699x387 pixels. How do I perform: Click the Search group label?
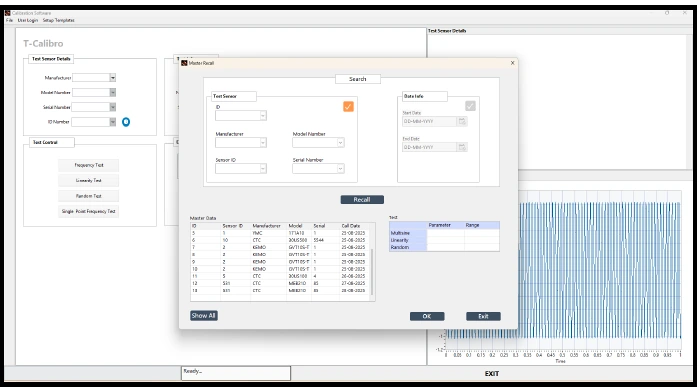click(x=358, y=79)
